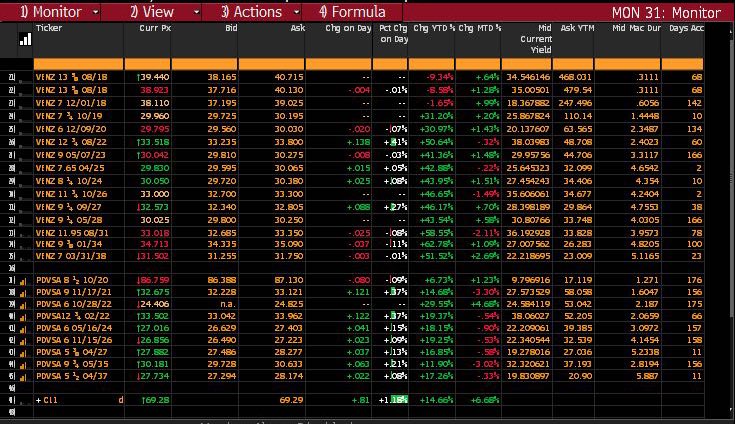Expand the Actions dropdown arrow
Screen dimensions: 735x424
tap(296, 12)
